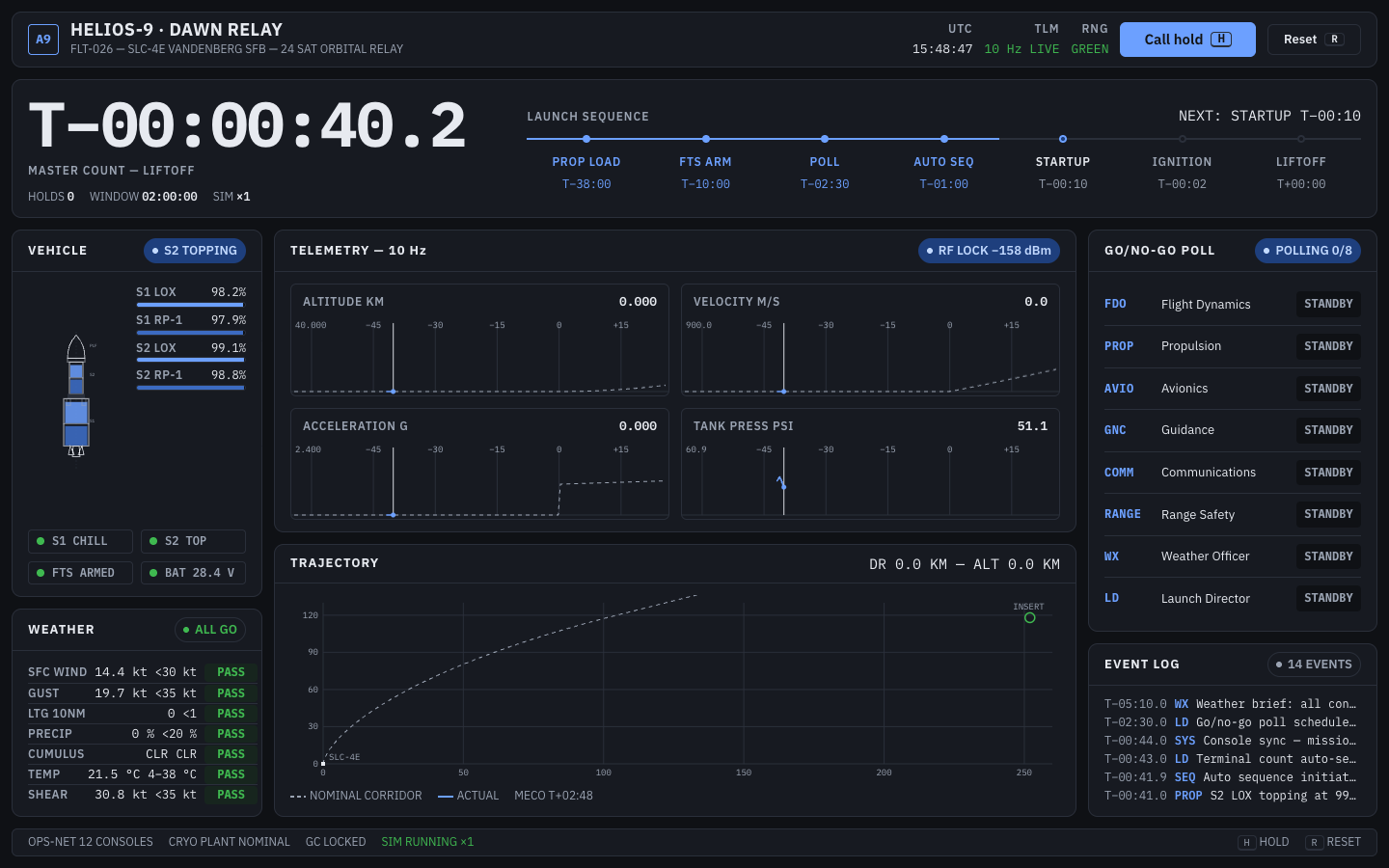The image size is (1389, 868).
Task: Click the ACCELERATION G chart
Action: (x=479, y=464)
